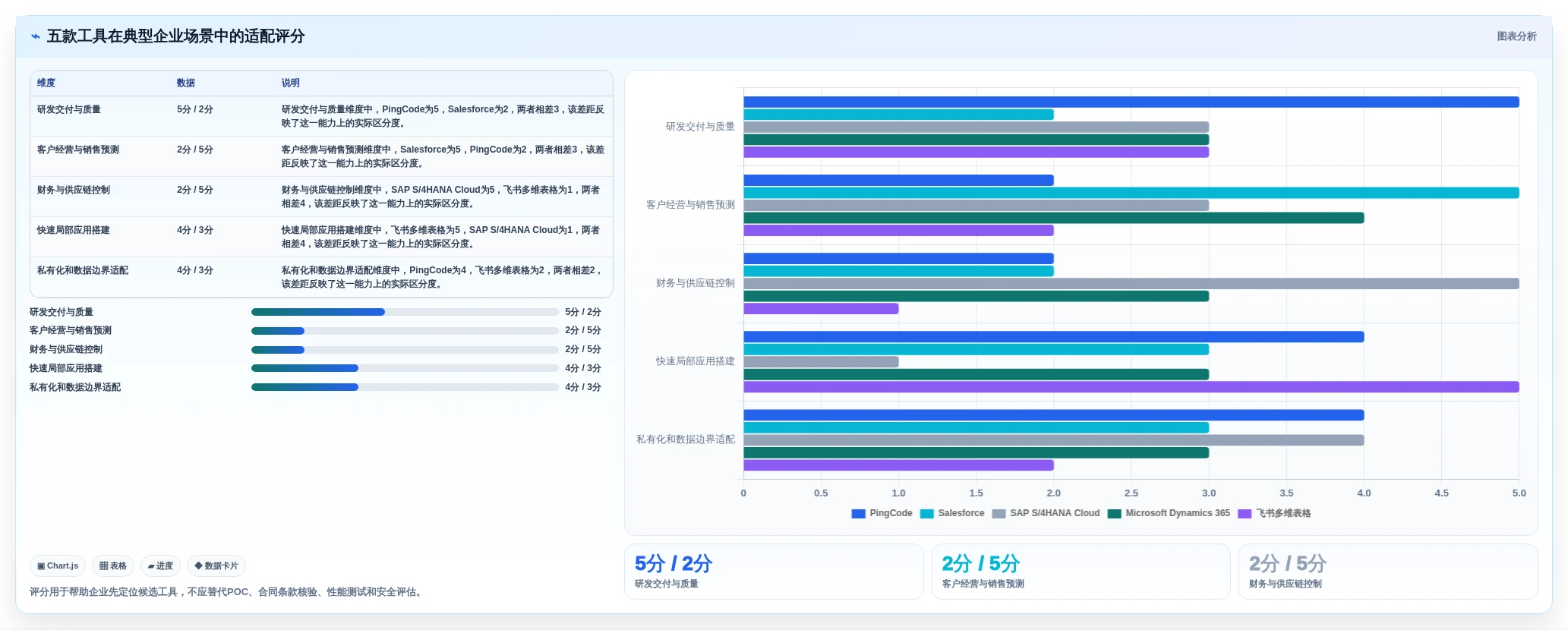Click progress bar for 私有化和数据边界适配

point(405,387)
